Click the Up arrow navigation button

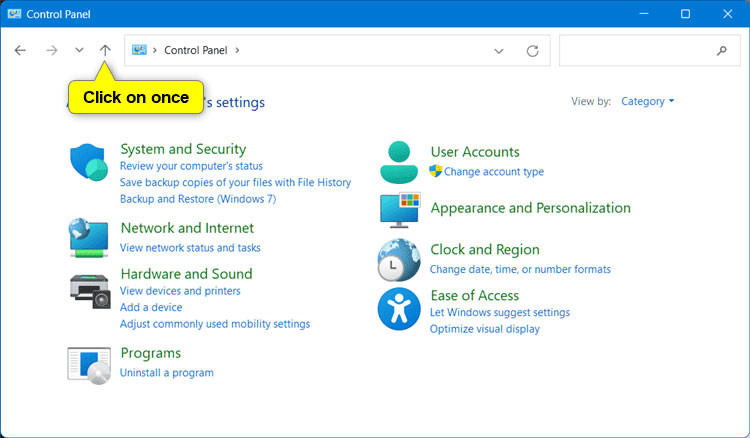tap(106, 50)
